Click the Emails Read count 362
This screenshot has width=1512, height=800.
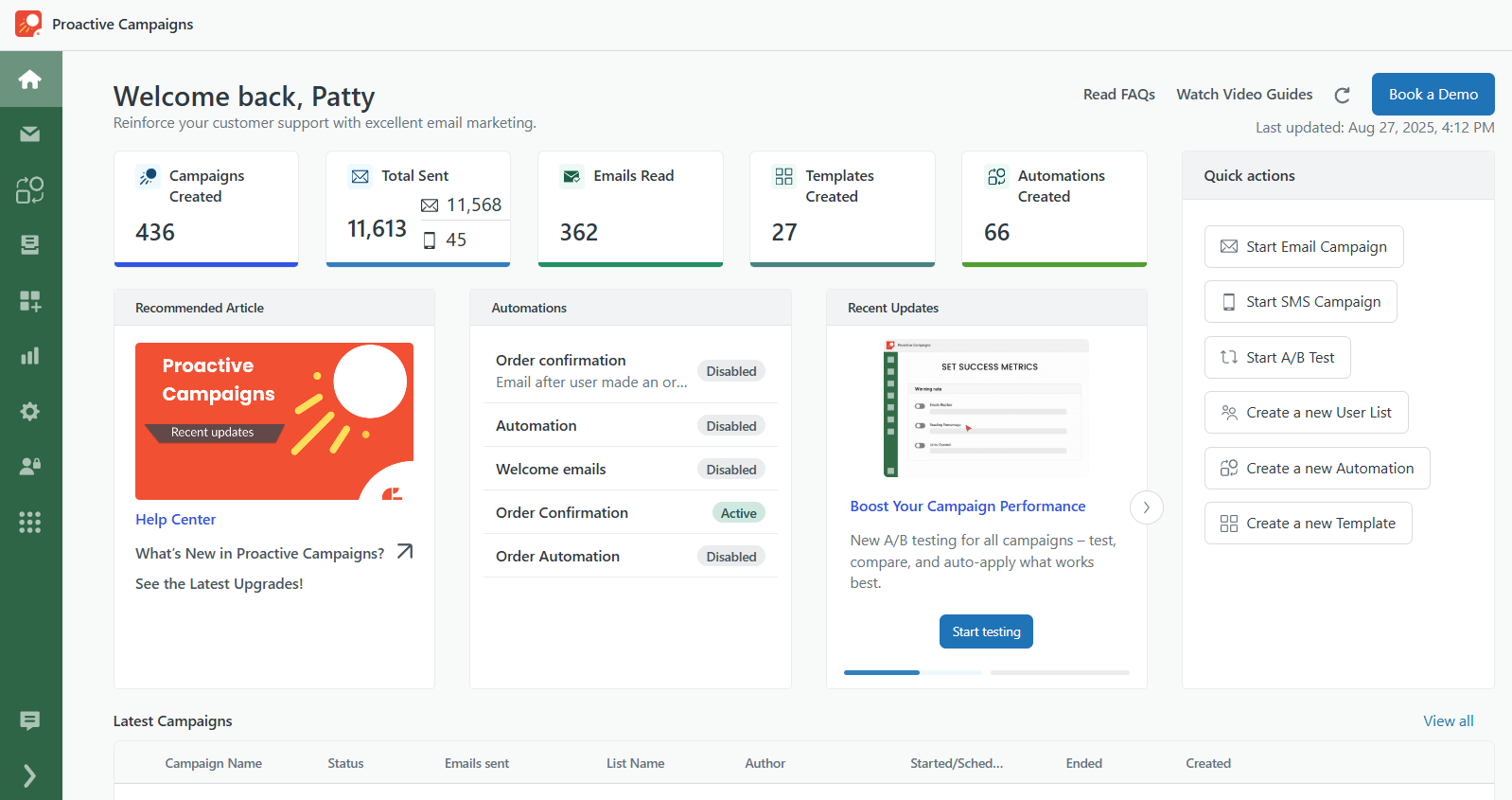578,232
